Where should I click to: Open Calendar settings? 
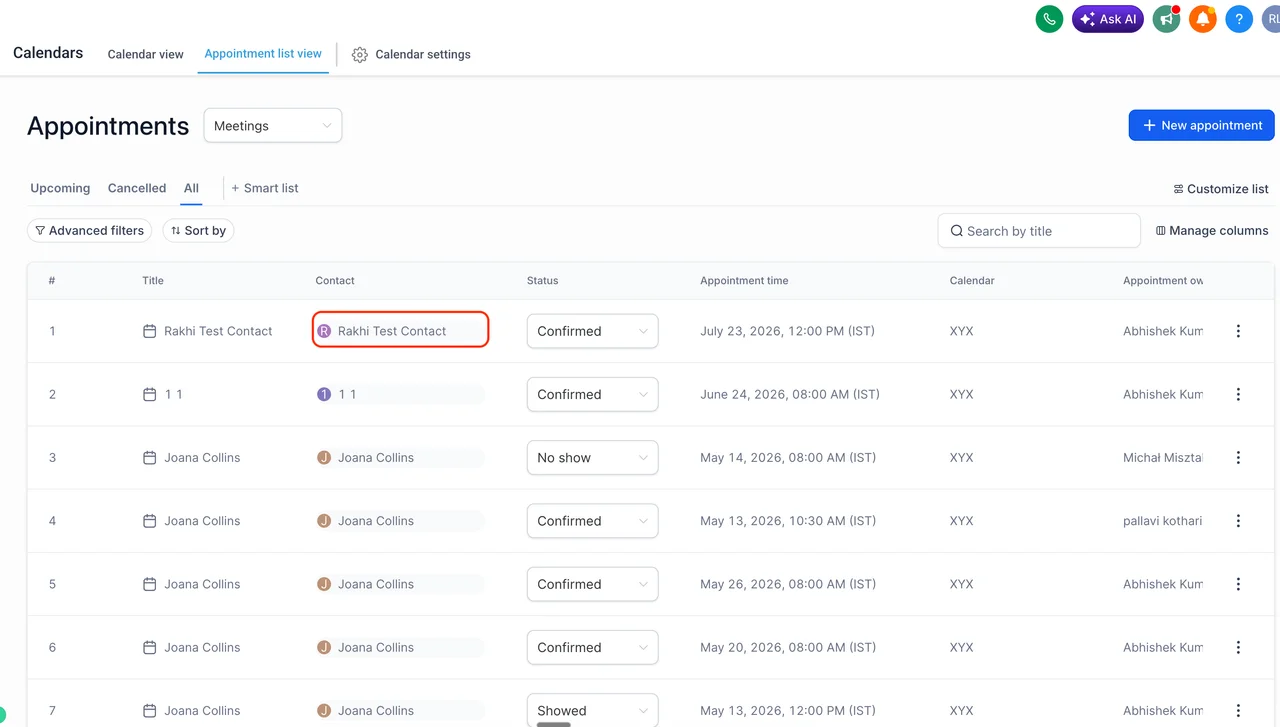[x=411, y=54]
